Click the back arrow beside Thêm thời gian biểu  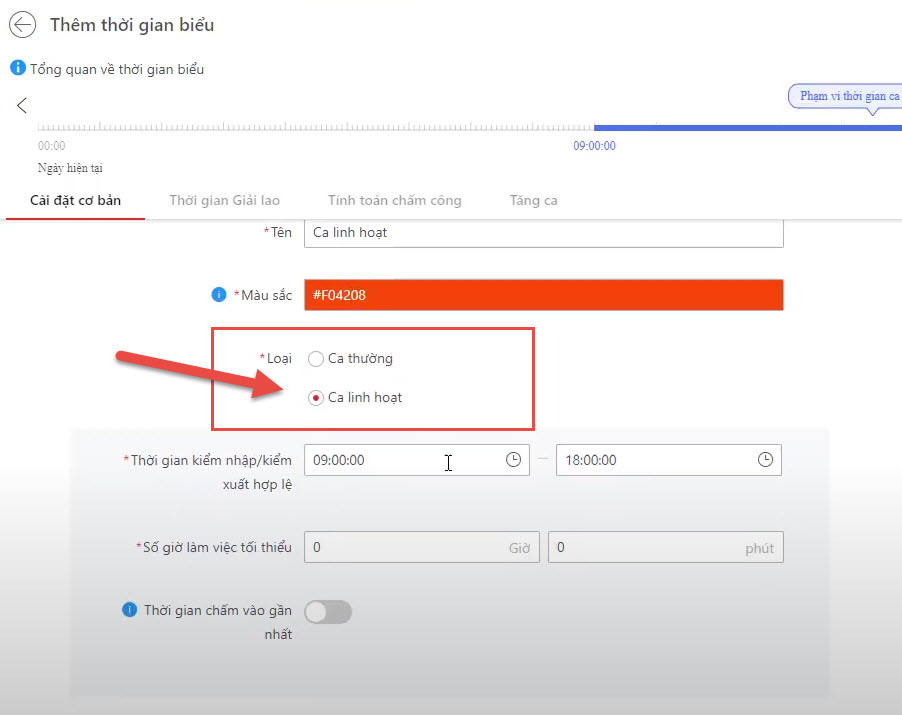click(22, 25)
